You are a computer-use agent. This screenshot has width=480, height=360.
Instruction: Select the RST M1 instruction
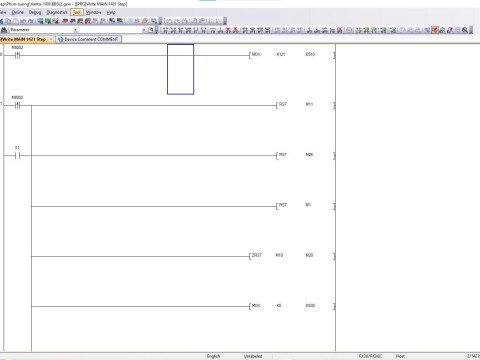point(305,205)
